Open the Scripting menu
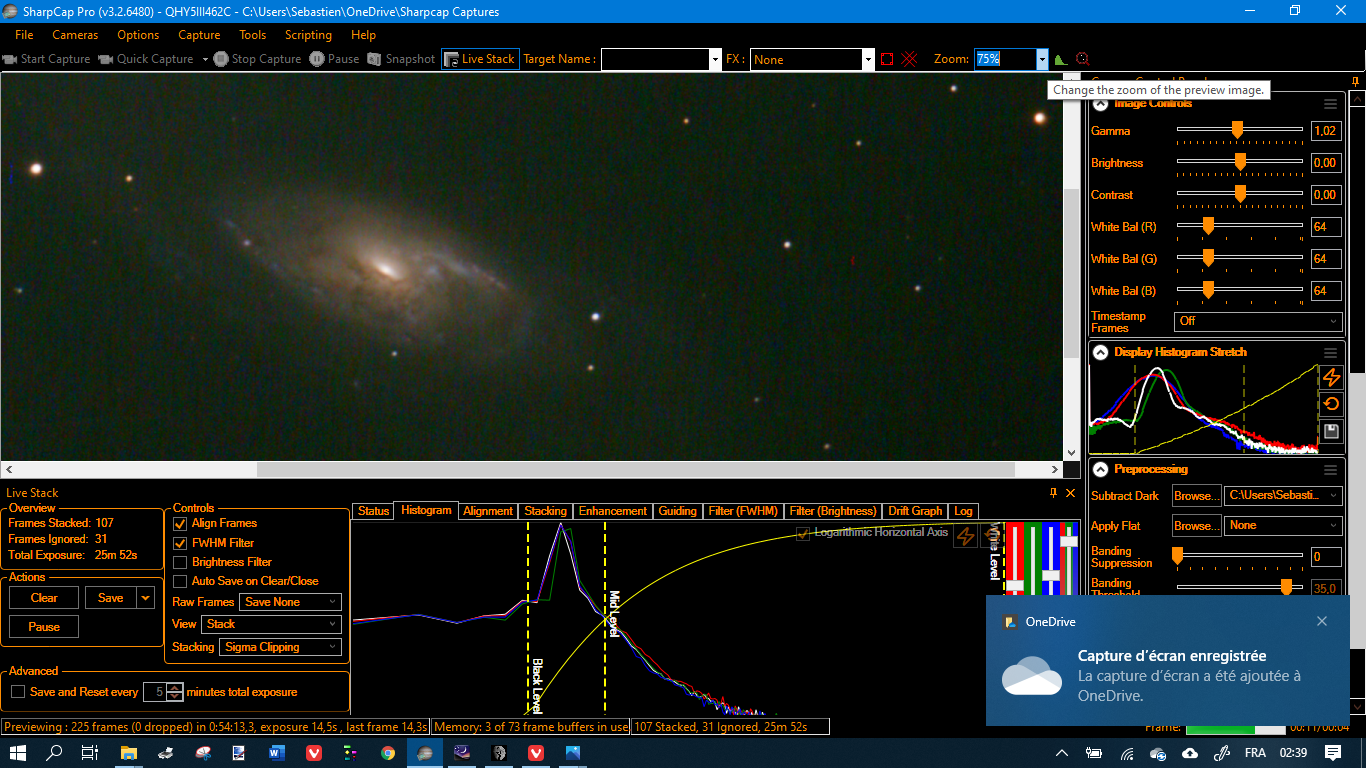This screenshot has height=768, width=1366. pyautogui.click(x=308, y=35)
